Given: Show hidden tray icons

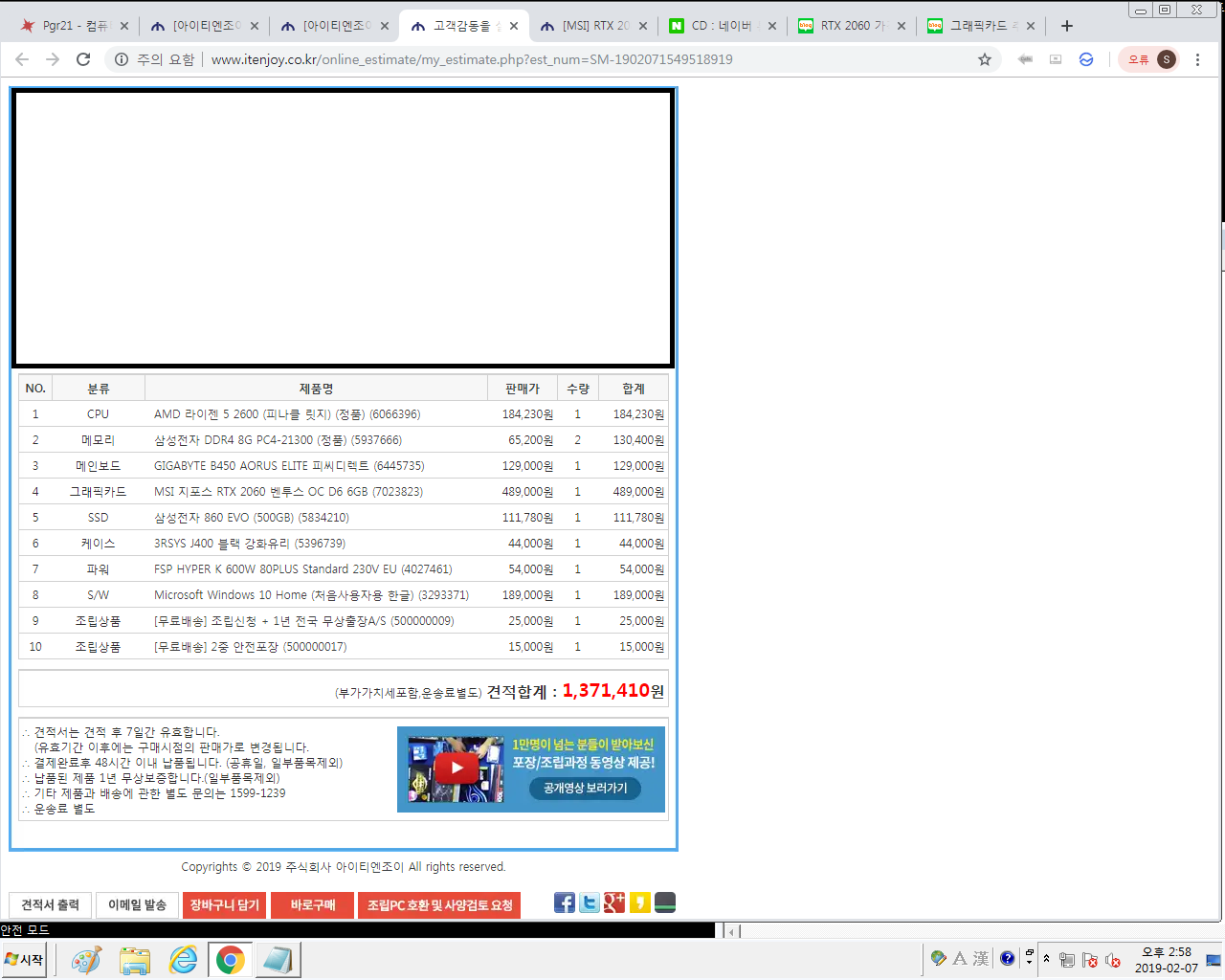Looking at the screenshot, I should [x=1047, y=959].
